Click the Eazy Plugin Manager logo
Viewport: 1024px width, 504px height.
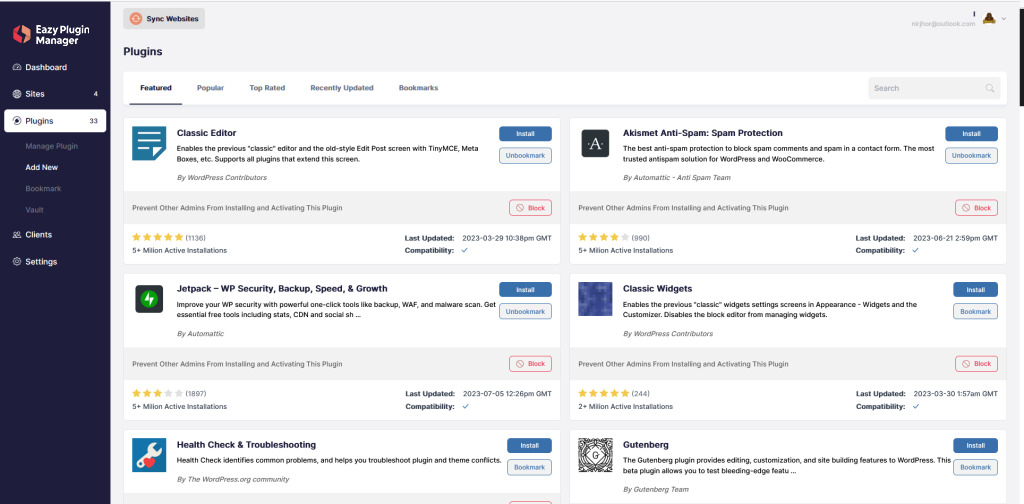(52, 35)
